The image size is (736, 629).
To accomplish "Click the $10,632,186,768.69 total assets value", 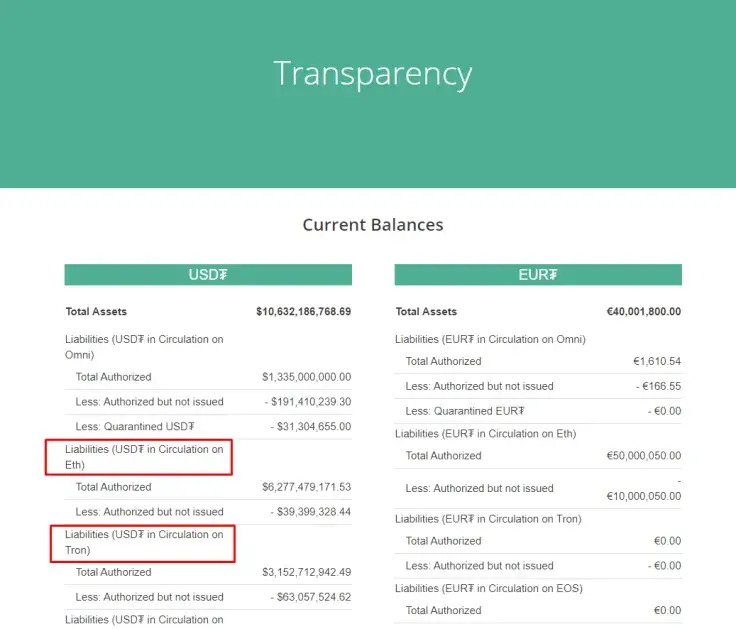I will click(303, 312).
